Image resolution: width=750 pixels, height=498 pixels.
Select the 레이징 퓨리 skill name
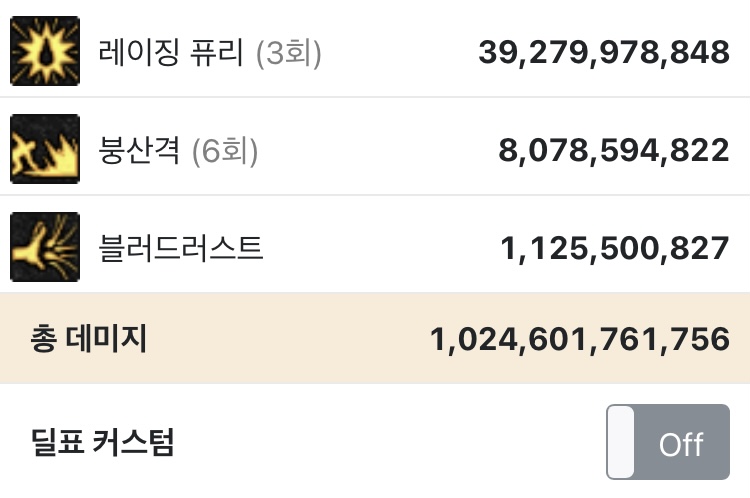coord(171,52)
